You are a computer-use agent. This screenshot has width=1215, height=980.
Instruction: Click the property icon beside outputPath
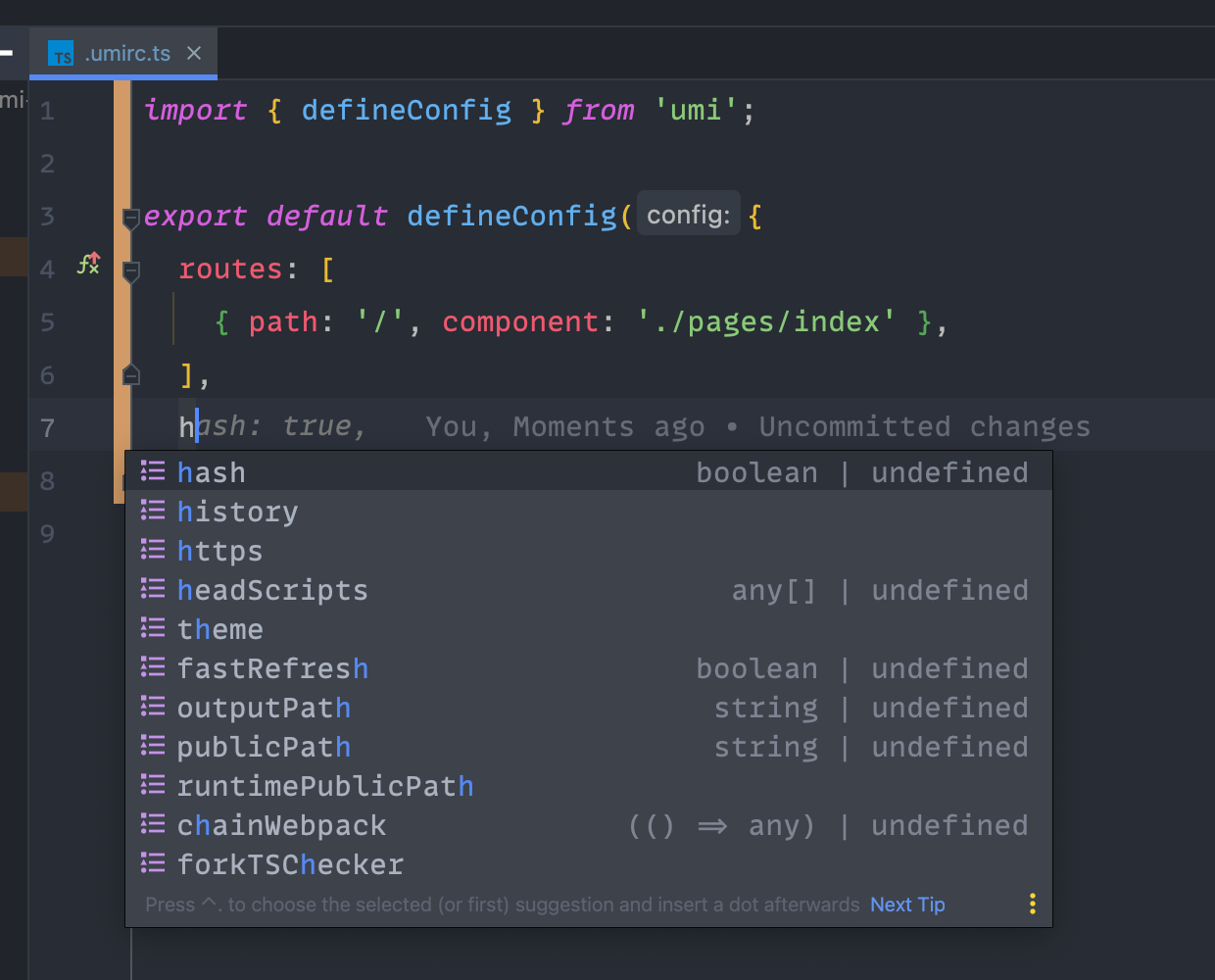(x=153, y=707)
